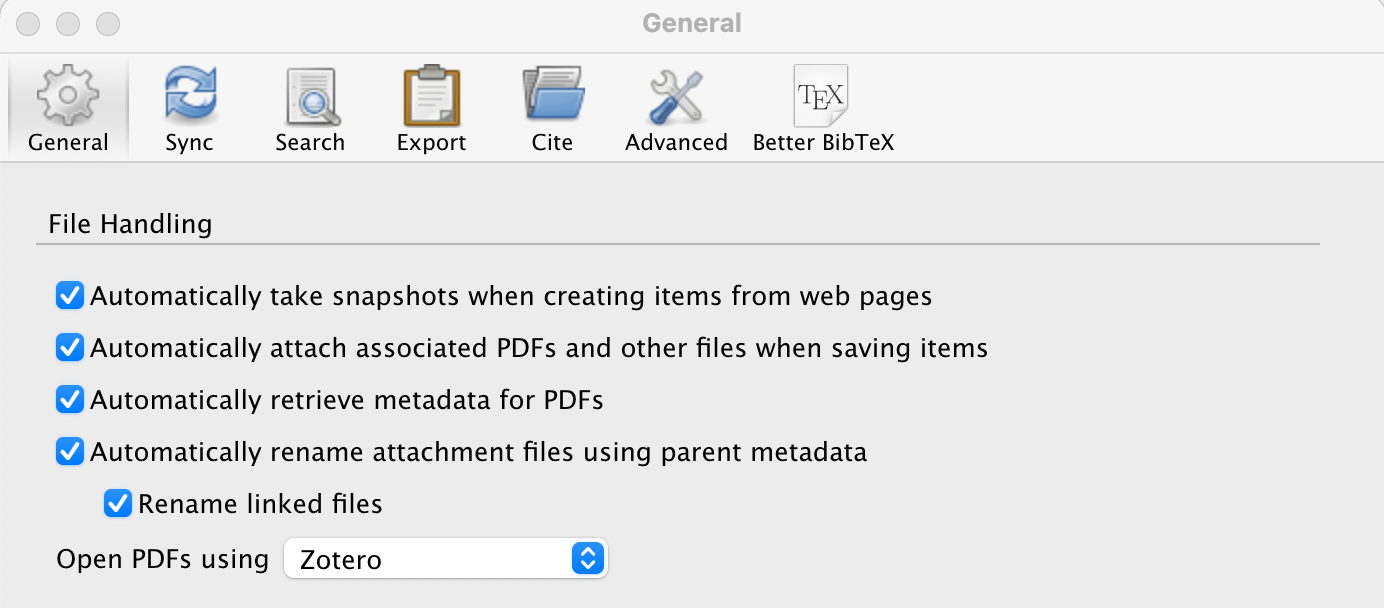Toggle automatic metadata retrieval for PDFs
This screenshot has height=608, width=1384.
70,400
